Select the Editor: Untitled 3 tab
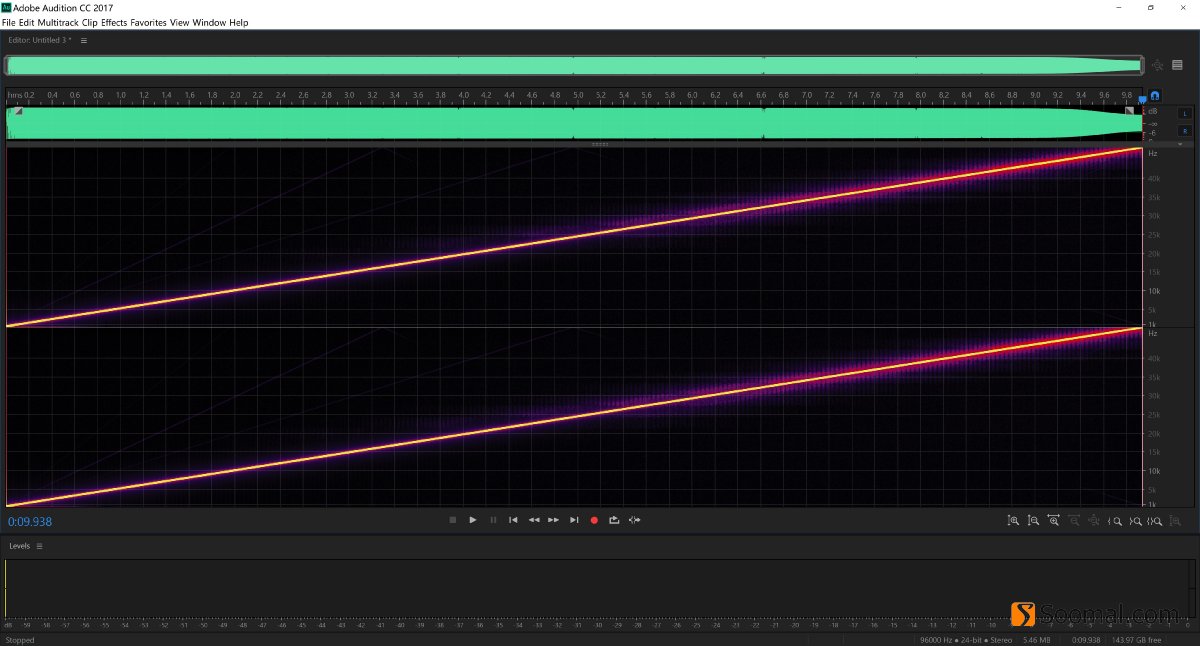 (40, 41)
